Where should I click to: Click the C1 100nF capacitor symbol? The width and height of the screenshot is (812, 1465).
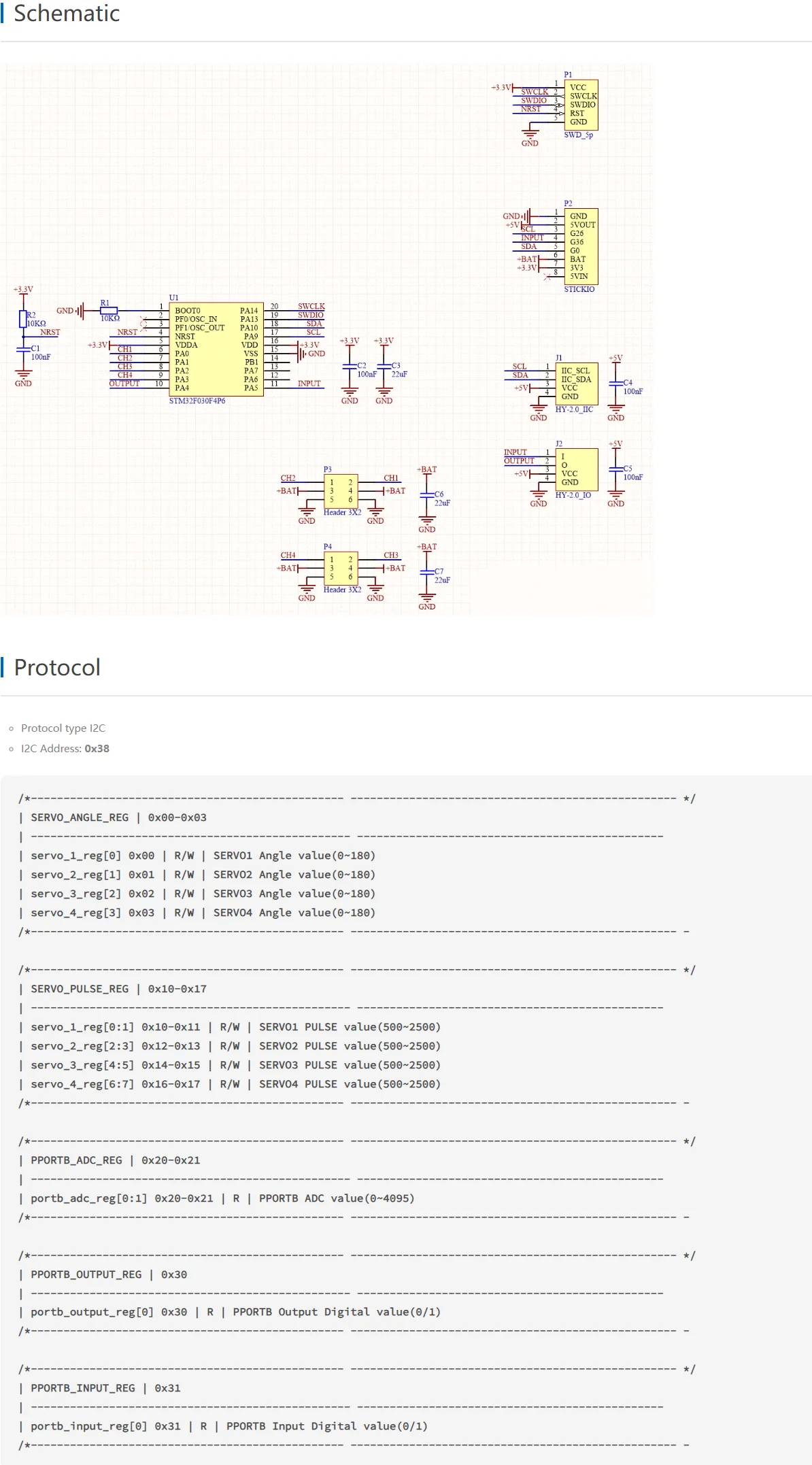tap(24, 349)
